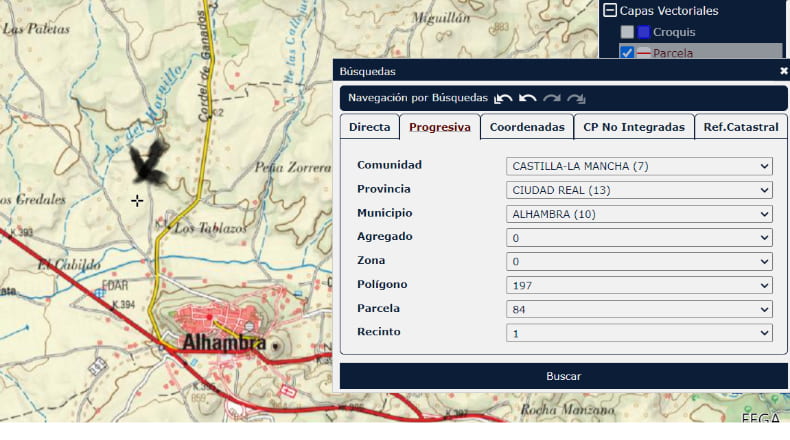This screenshot has width=790, height=440.
Task: Click the second back arrow in search navigation
Action: (x=528, y=98)
